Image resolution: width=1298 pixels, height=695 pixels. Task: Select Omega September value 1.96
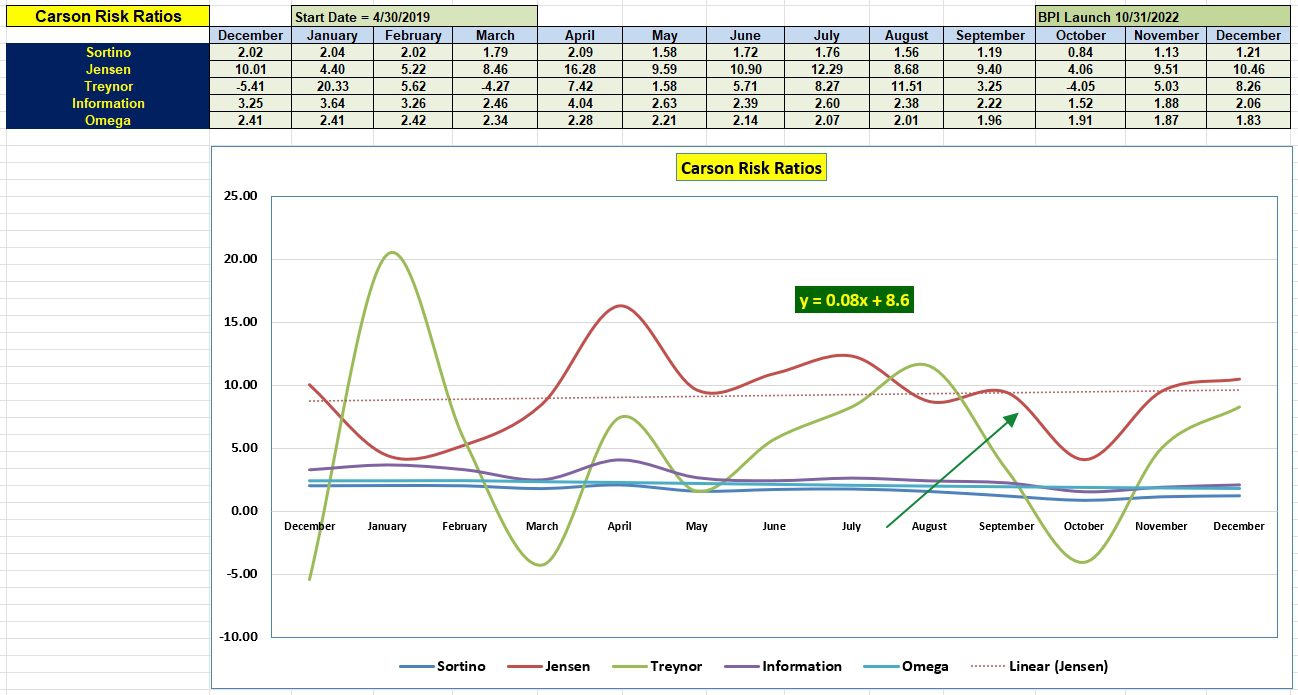991,120
